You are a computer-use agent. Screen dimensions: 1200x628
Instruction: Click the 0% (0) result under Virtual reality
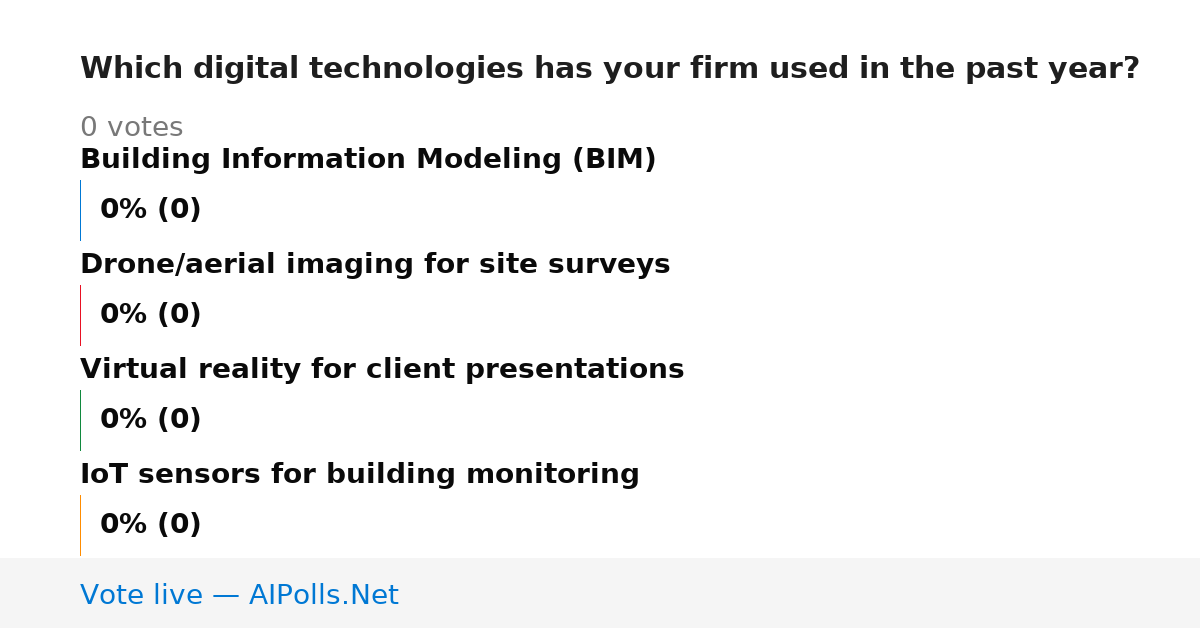[150, 420]
